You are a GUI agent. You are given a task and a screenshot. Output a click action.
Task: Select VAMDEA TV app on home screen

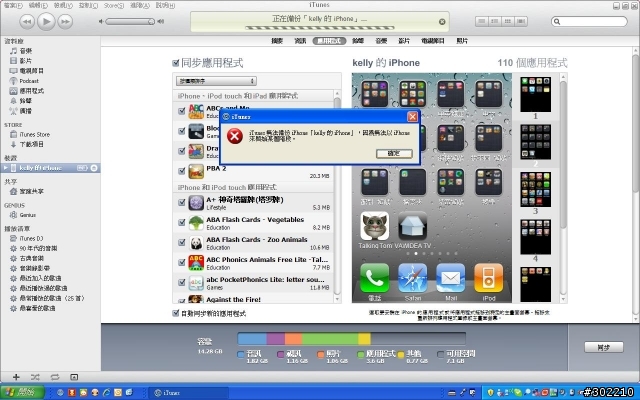[413, 226]
